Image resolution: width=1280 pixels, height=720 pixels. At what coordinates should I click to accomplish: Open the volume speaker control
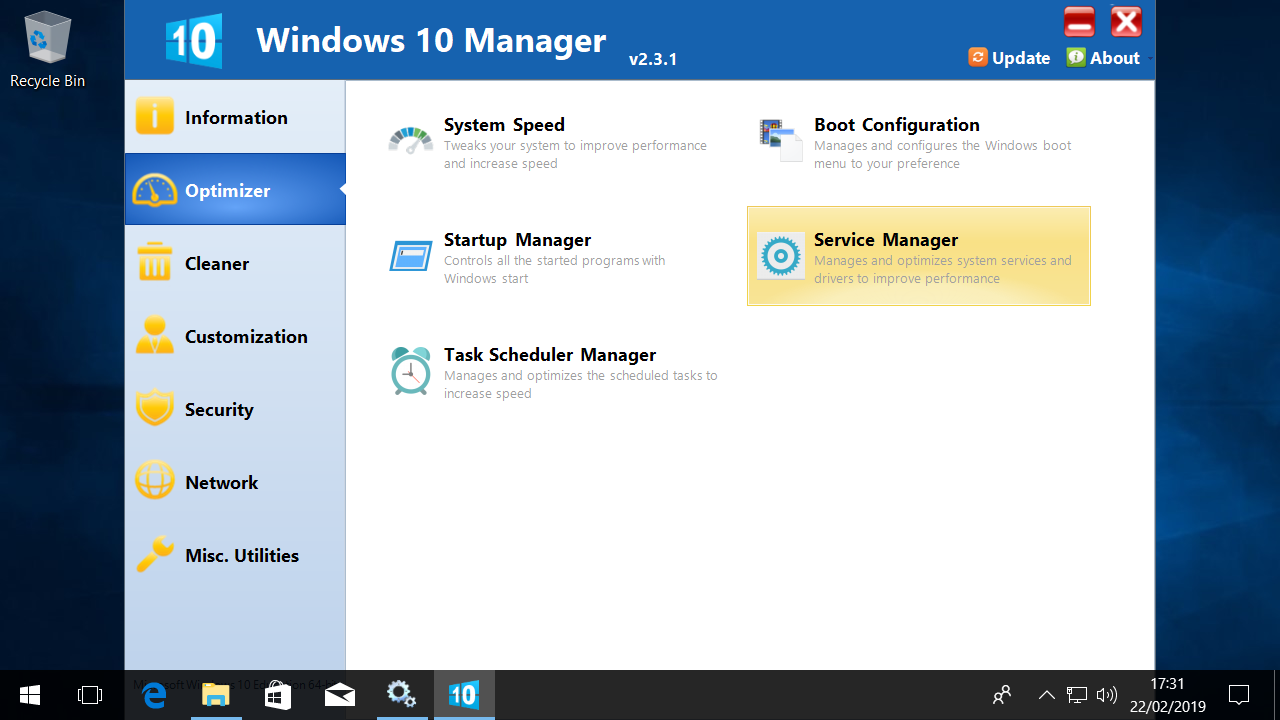pos(1106,694)
